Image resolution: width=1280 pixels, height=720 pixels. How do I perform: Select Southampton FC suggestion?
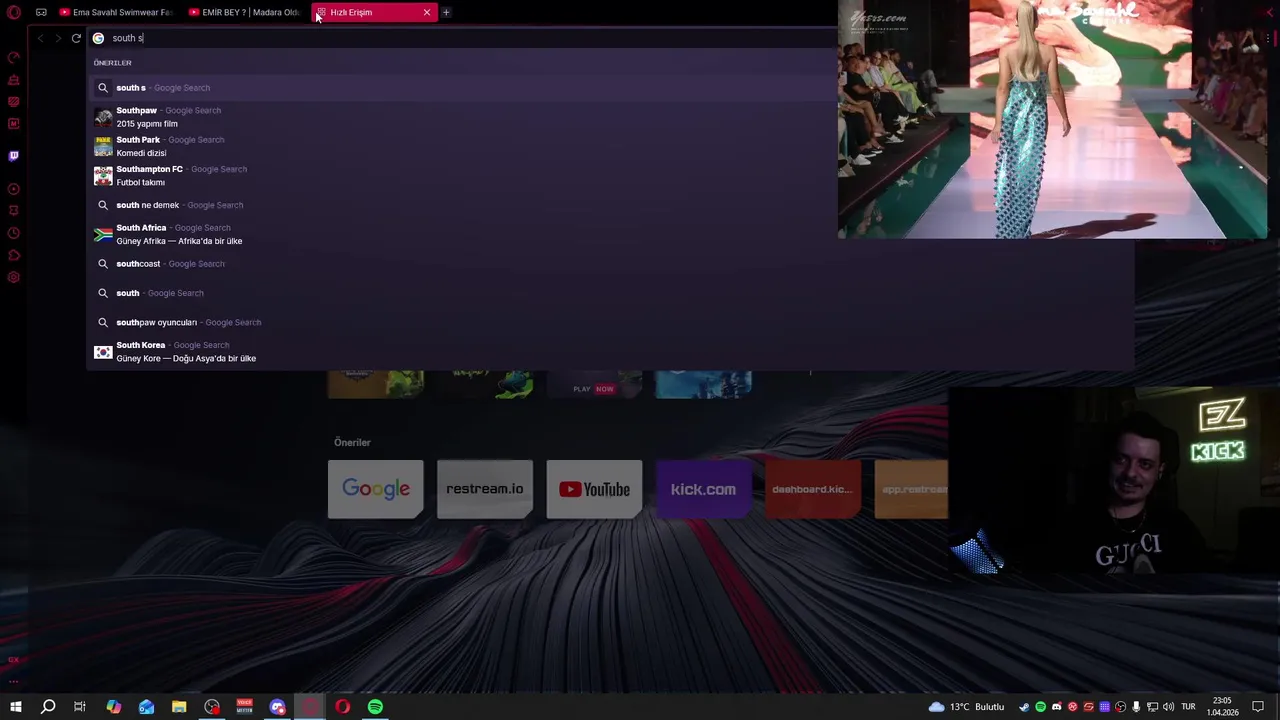coord(610,175)
